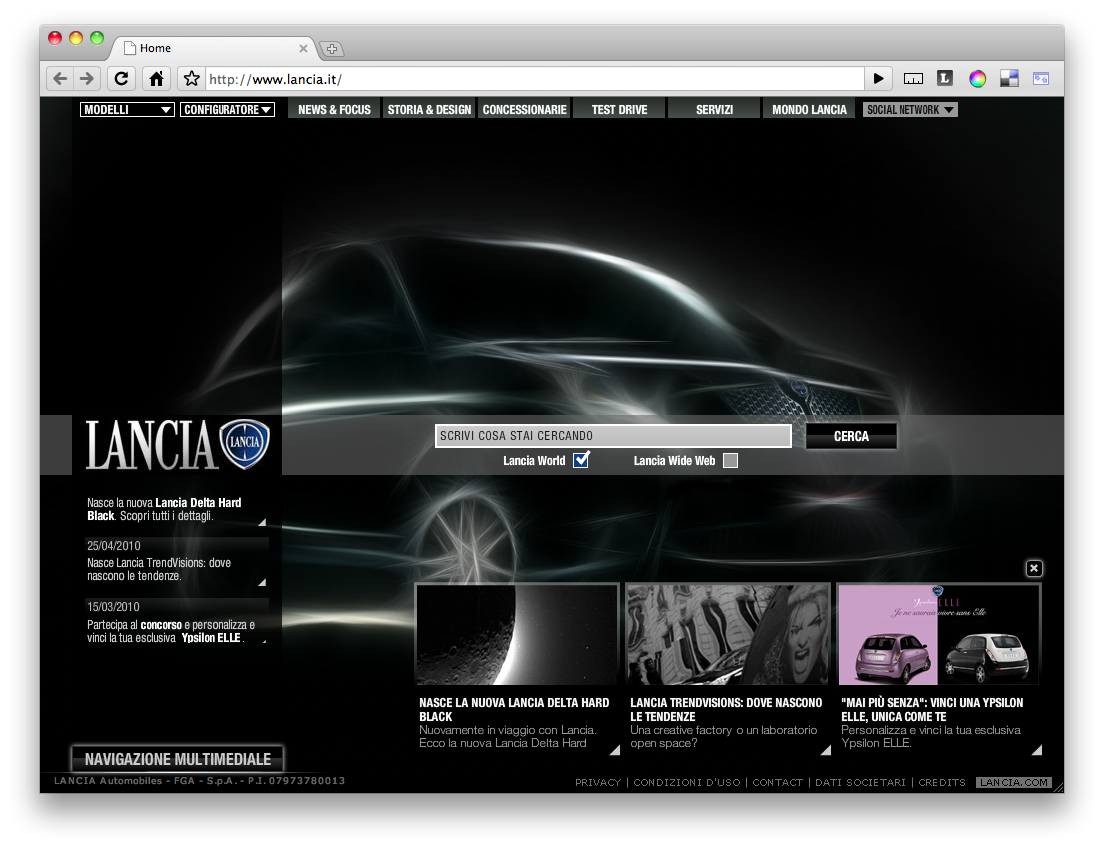Click the Cerca search button
This screenshot has height=848, width=1104.
pos(851,436)
